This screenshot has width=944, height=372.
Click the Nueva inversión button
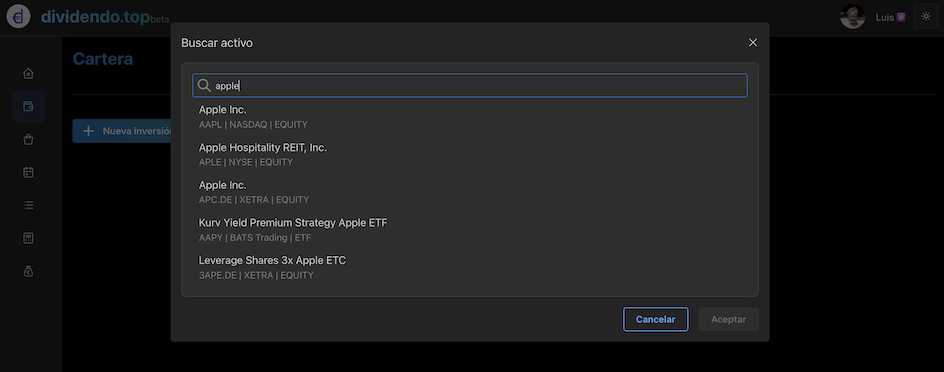pyautogui.click(x=122, y=131)
